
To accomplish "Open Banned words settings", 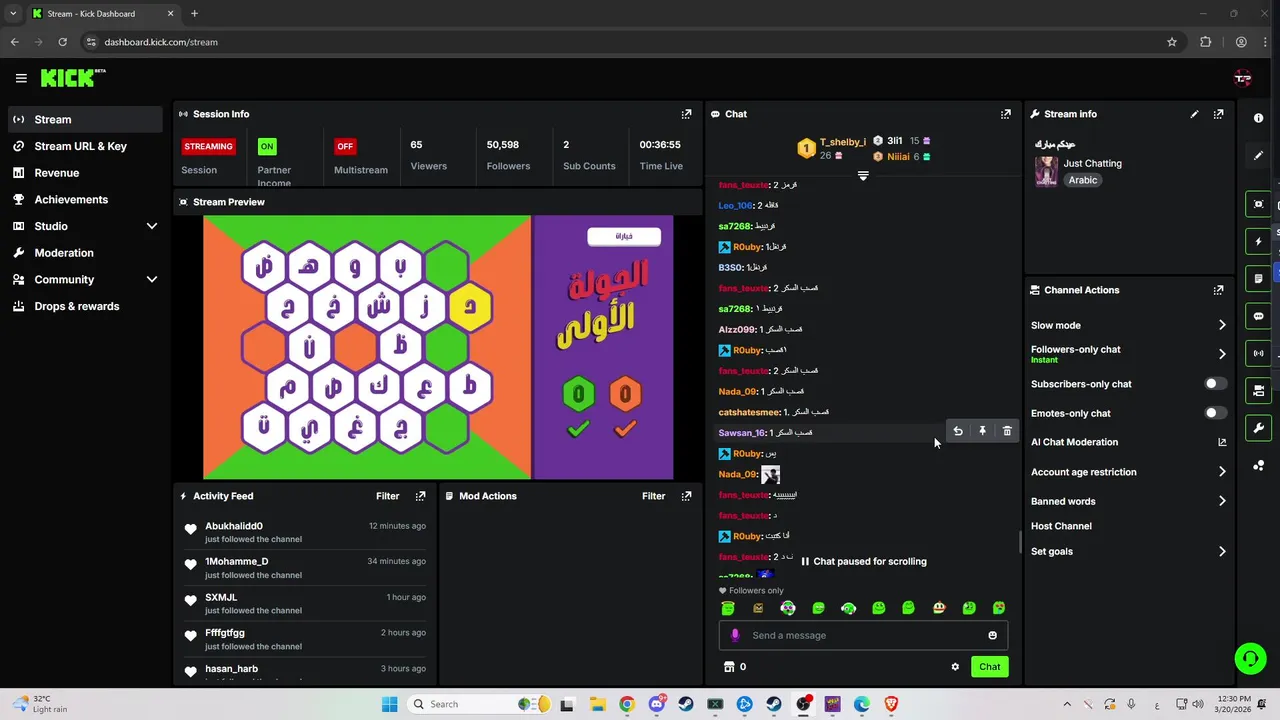I will coord(1128,501).
